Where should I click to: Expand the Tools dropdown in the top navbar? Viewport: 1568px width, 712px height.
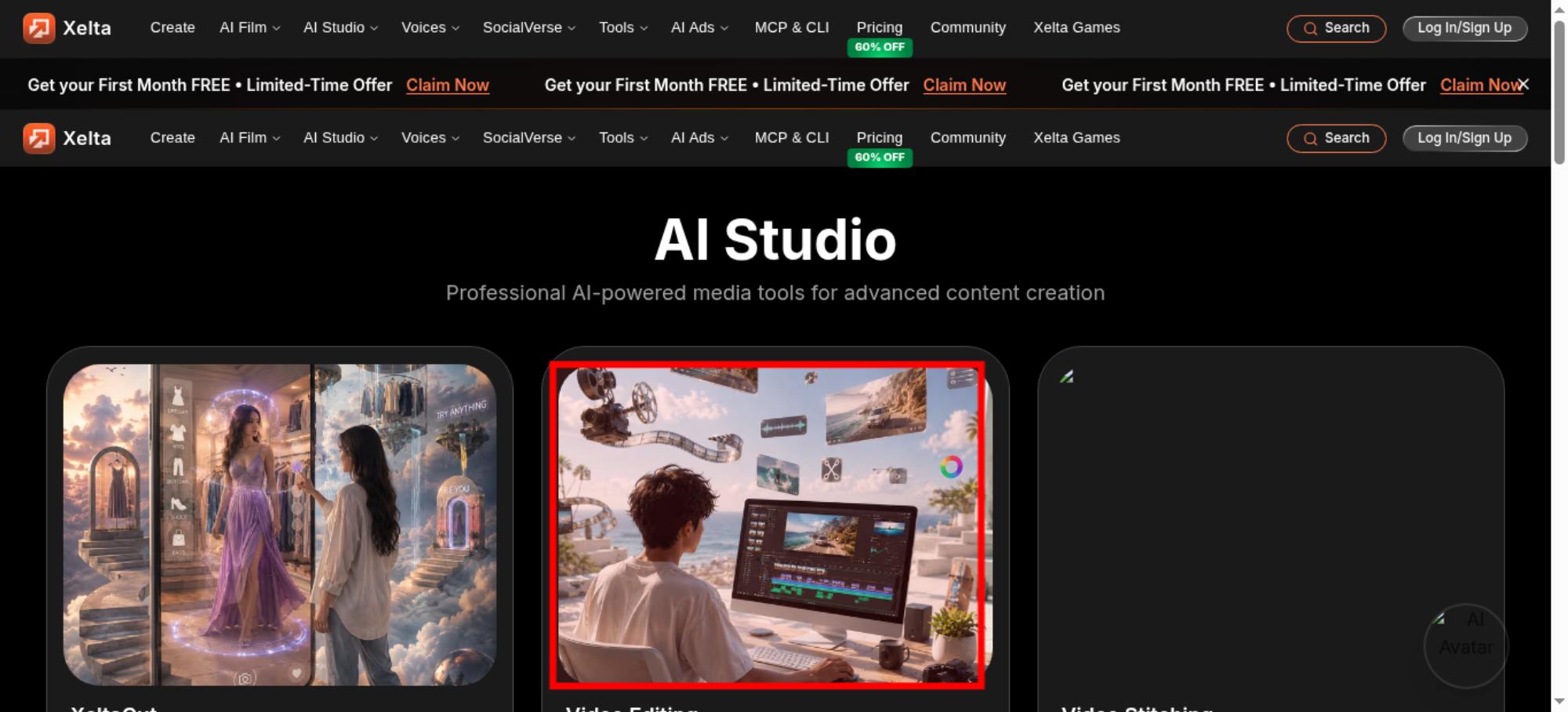tap(623, 27)
